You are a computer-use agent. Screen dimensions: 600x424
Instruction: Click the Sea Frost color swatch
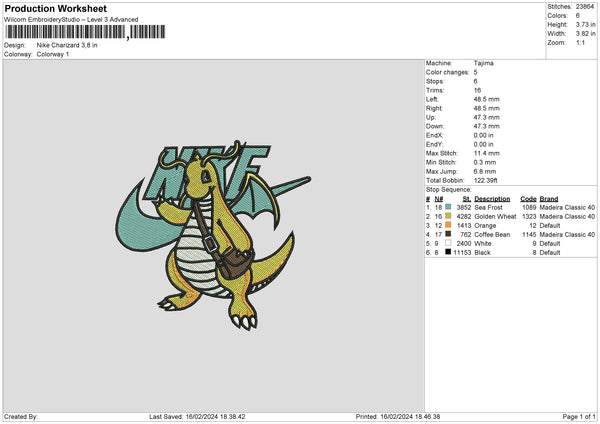point(448,207)
